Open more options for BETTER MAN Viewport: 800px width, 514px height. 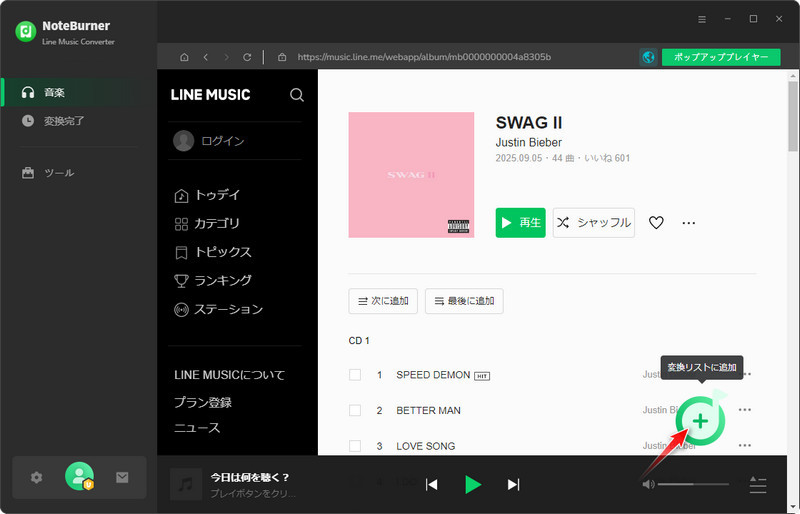click(745, 410)
